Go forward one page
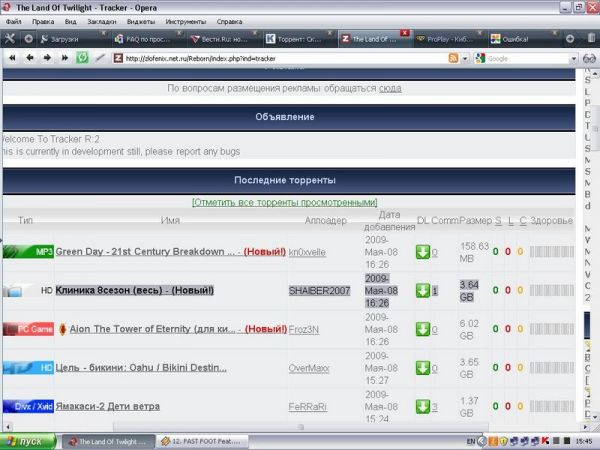The width and height of the screenshot is (600, 450). (x=47, y=58)
